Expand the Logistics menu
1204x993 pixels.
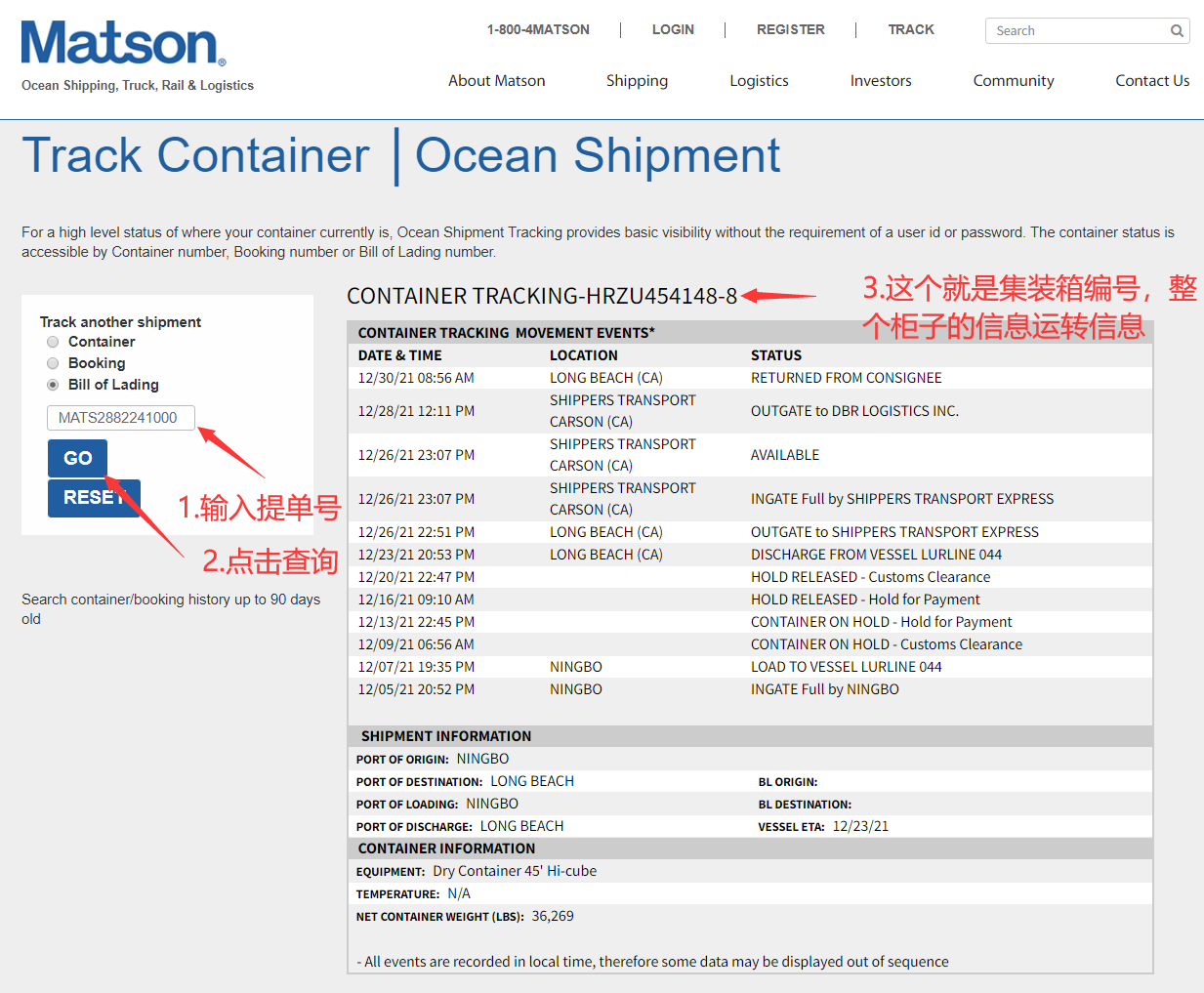[759, 81]
